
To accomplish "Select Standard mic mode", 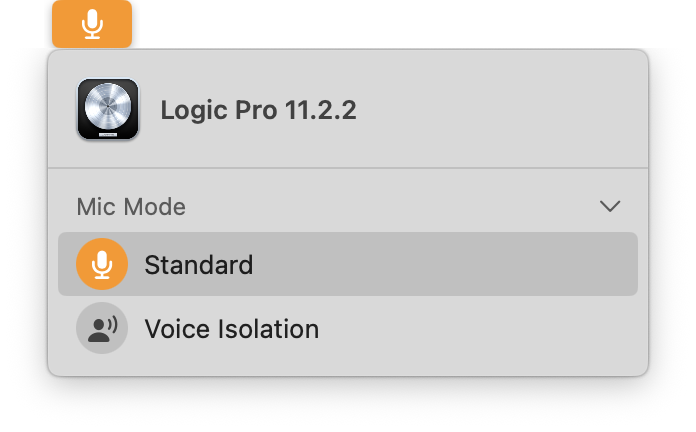I will click(x=348, y=264).
